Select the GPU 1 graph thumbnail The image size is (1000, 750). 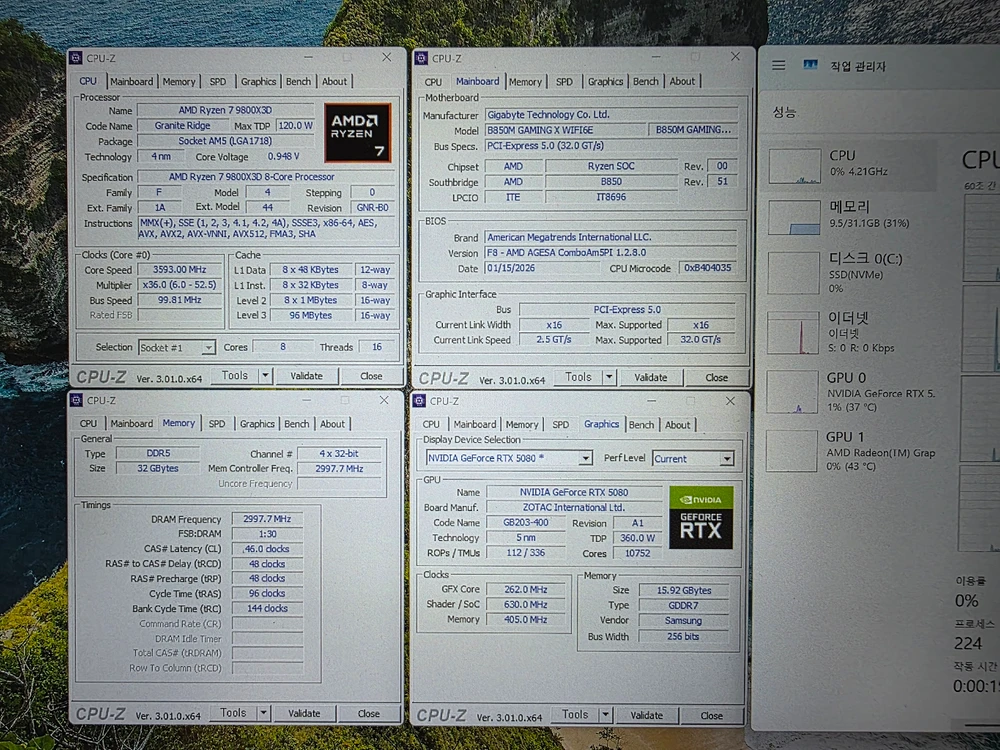pyautogui.click(x=791, y=451)
